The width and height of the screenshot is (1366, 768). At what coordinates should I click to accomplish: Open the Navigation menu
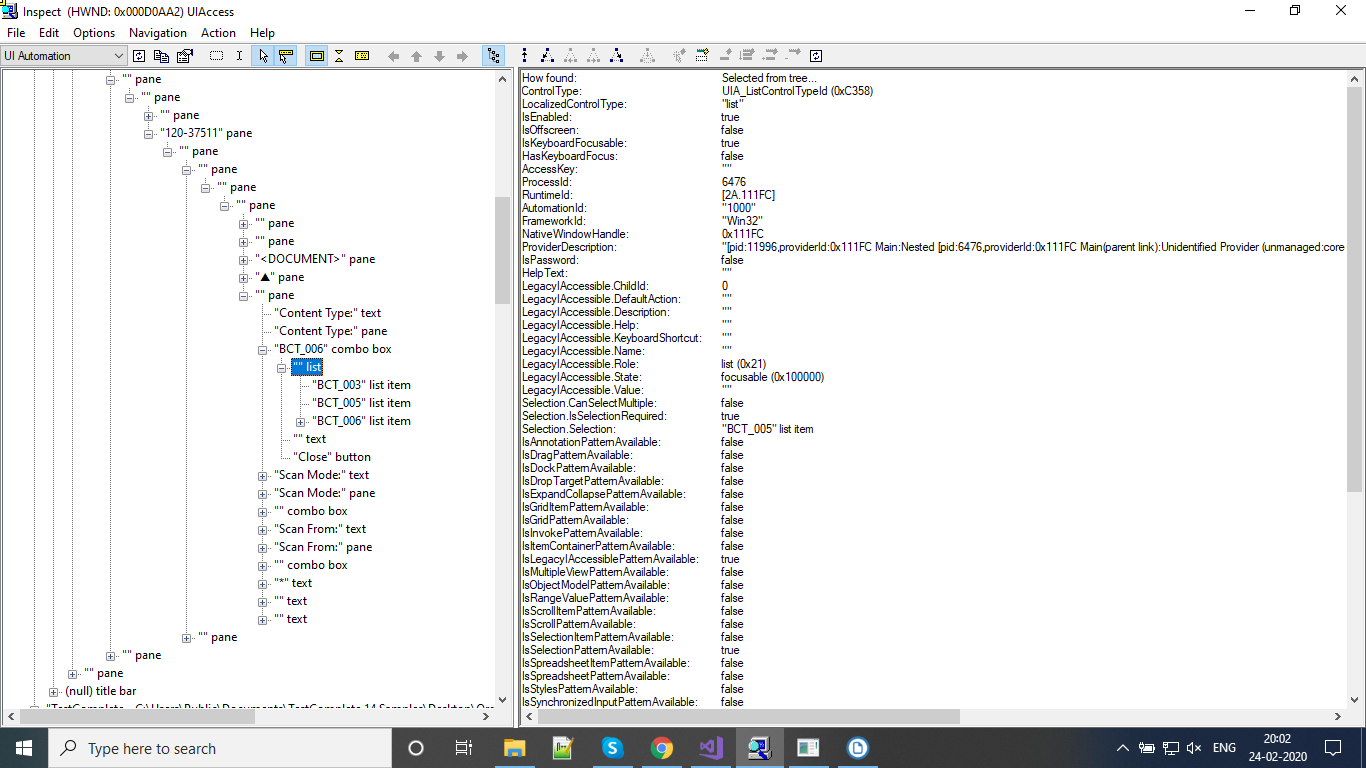click(157, 32)
